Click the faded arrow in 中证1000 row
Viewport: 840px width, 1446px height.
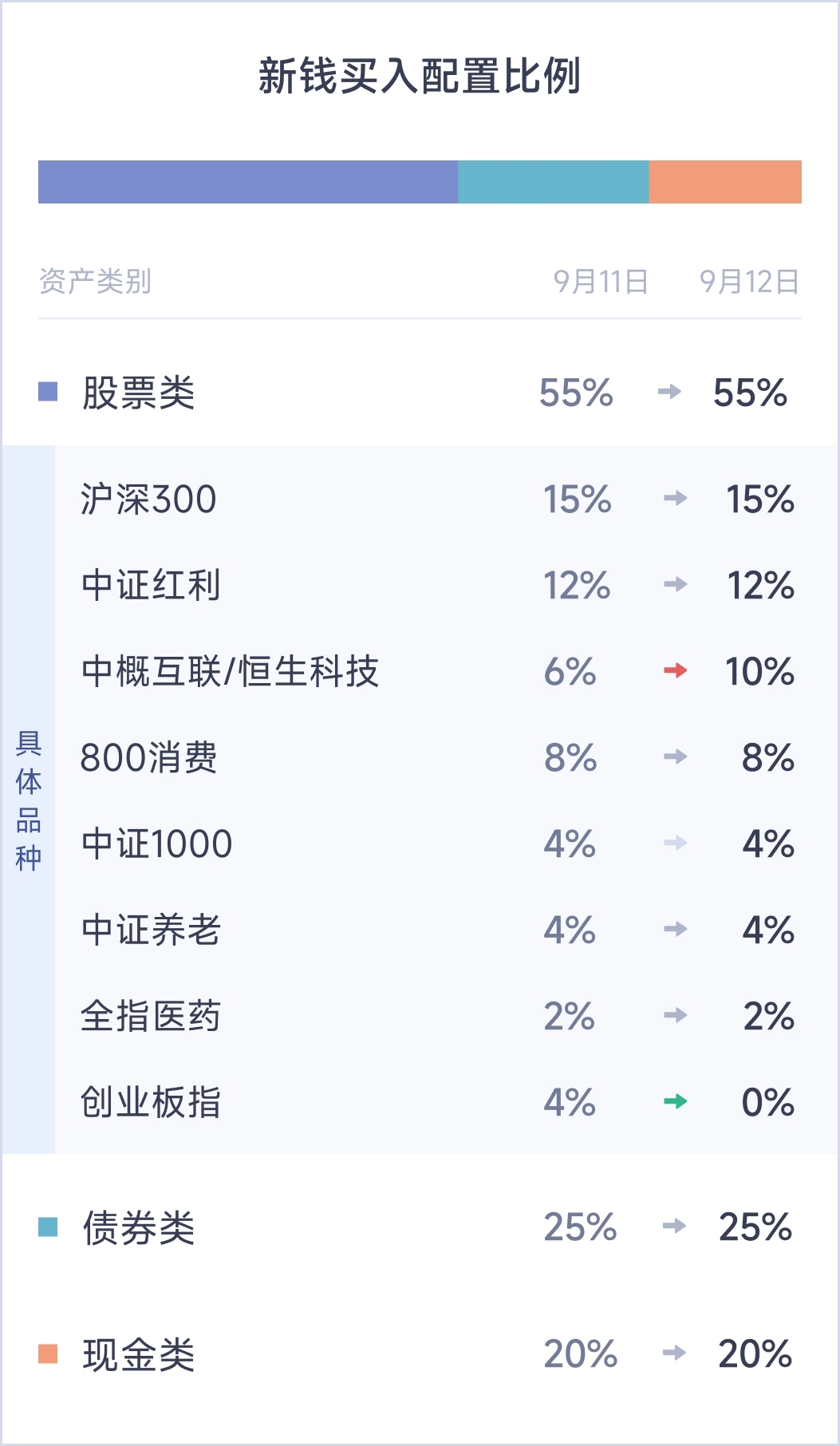675,843
